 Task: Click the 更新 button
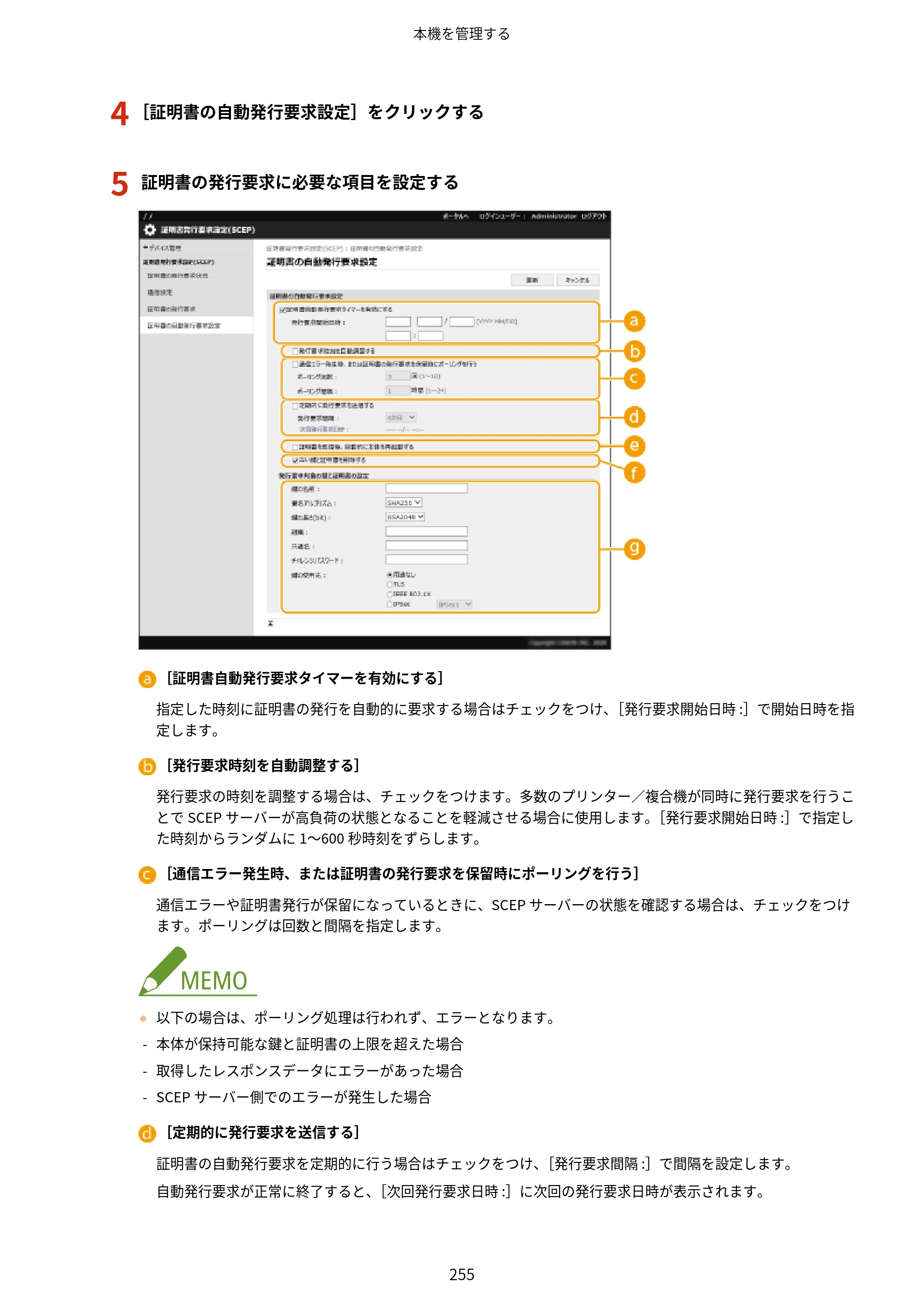coord(532,280)
